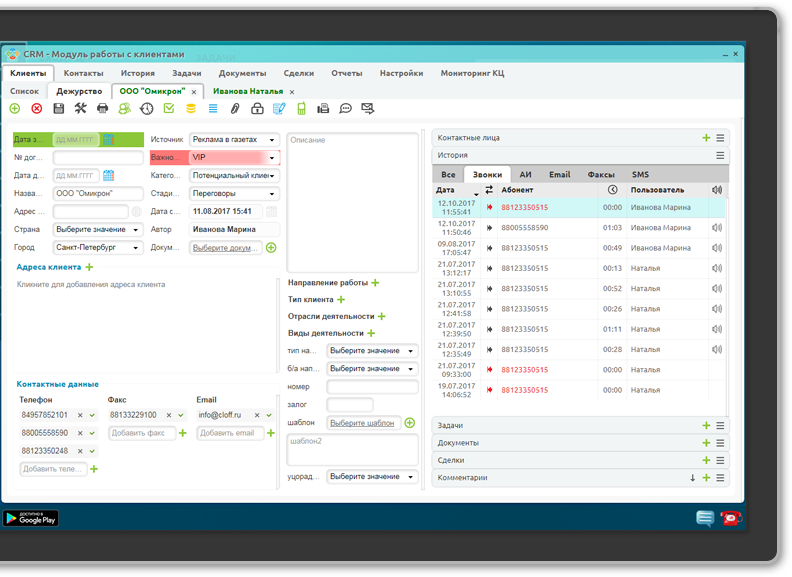Show the Email tab in История panel
Screen dimensions: 792x577
[560, 174]
